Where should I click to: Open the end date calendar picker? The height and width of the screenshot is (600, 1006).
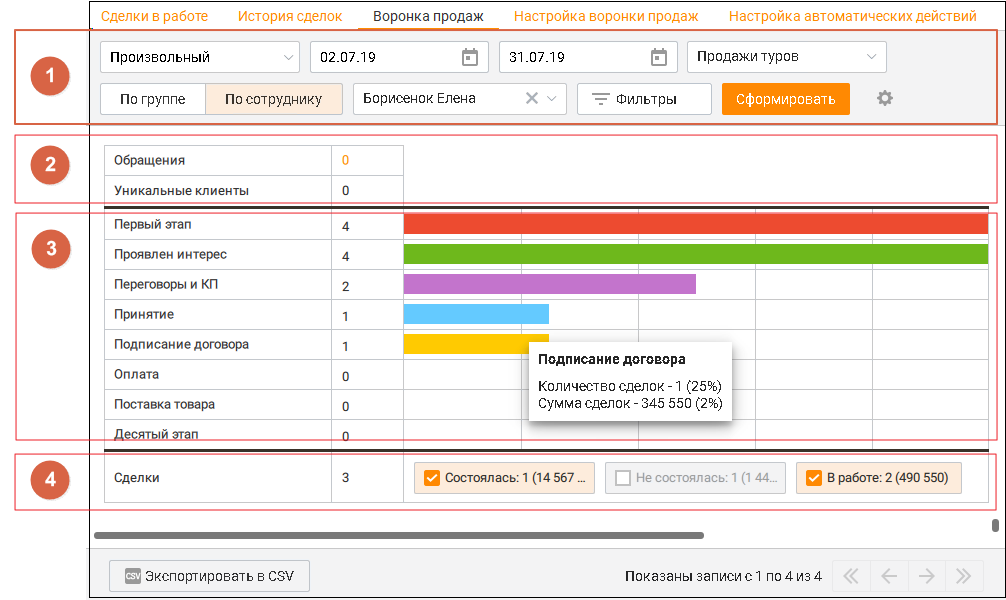(658, 57)
